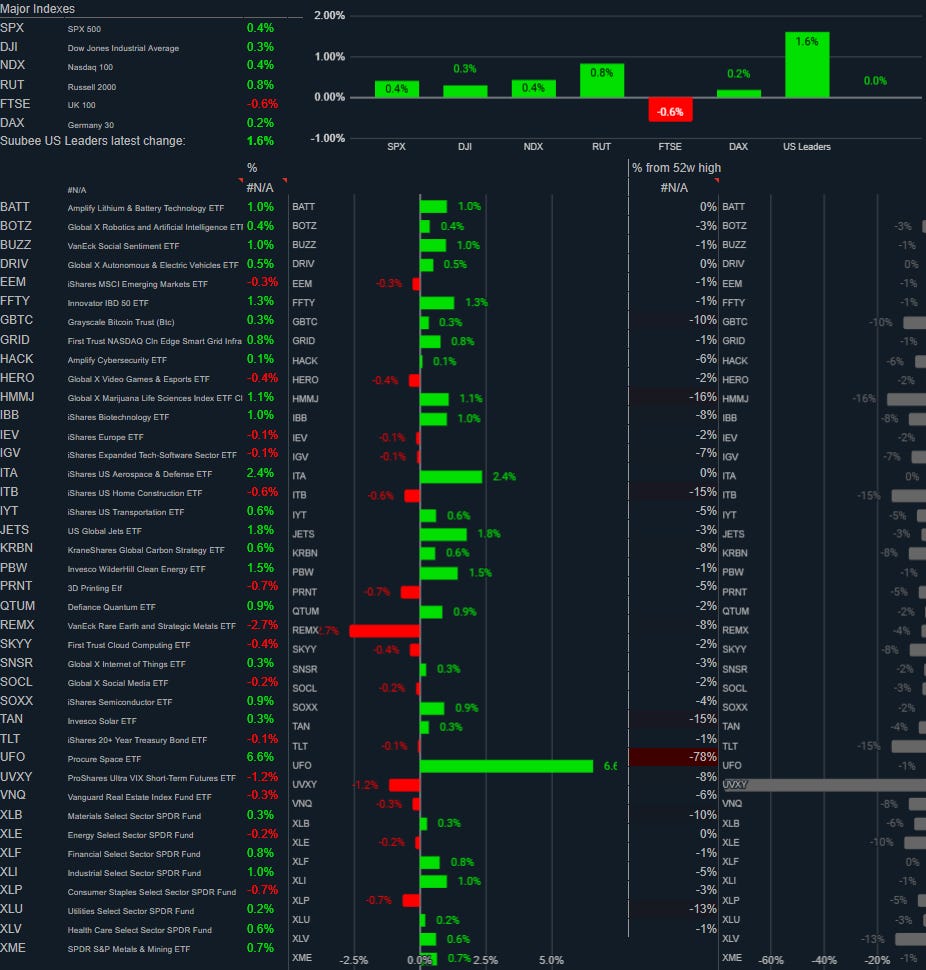Click "Global X Marijuana Life Sciences Index" cell
926x970 pixels.
tap(155, 398)
